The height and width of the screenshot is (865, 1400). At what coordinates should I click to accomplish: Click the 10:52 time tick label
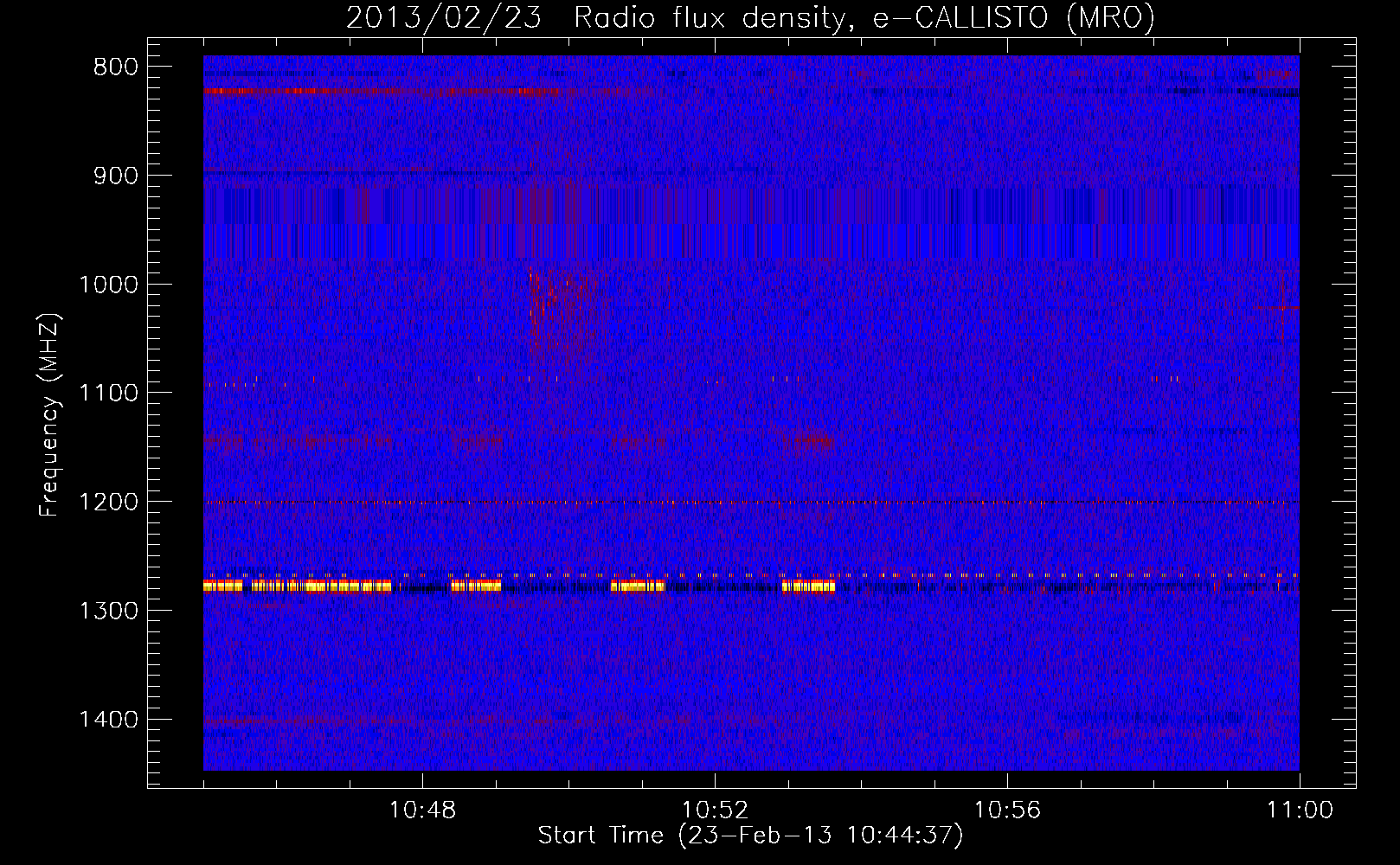pyautogui.click(x=715, y=811)
